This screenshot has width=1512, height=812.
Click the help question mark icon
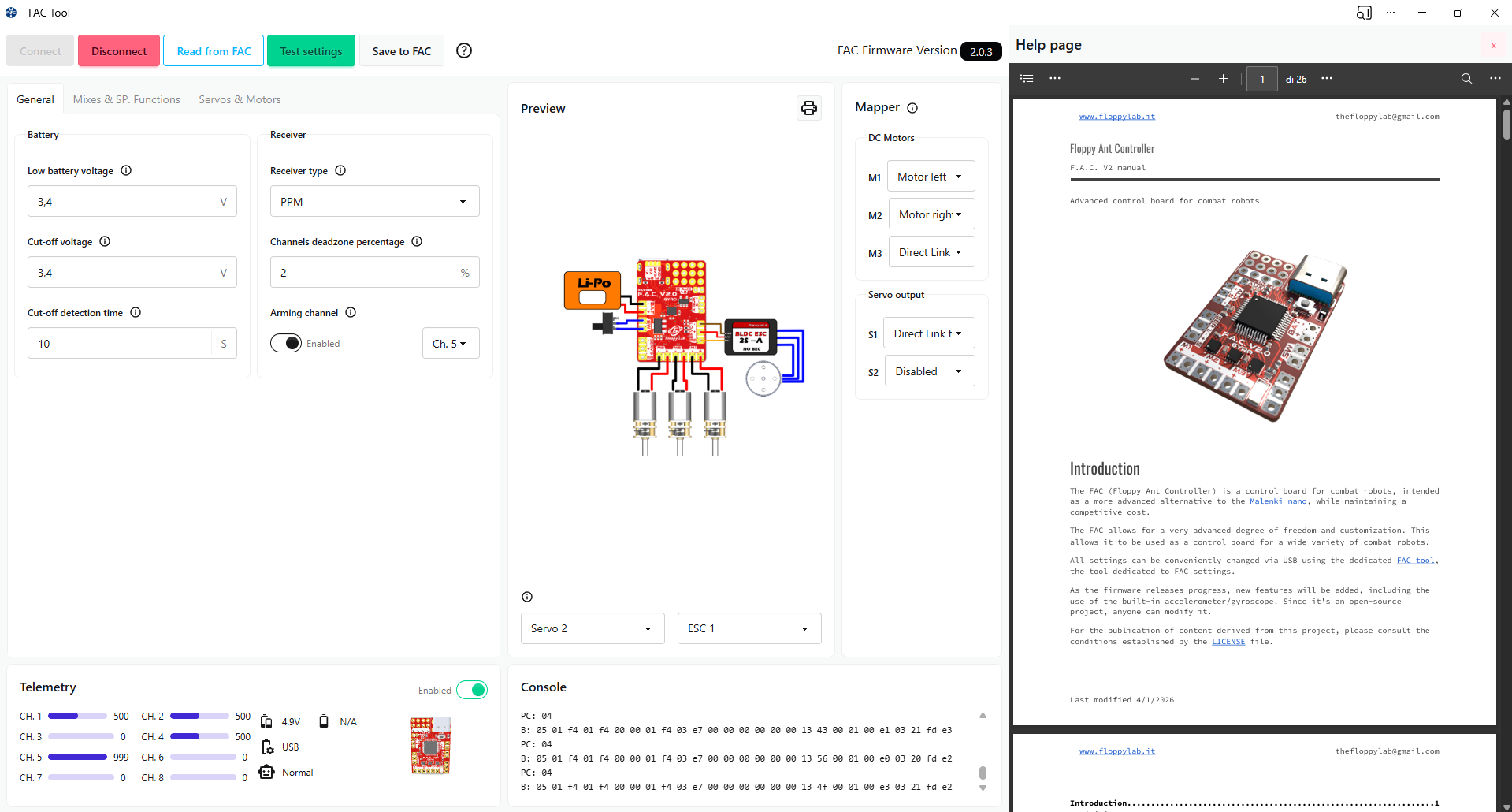[x=464, y=50]
